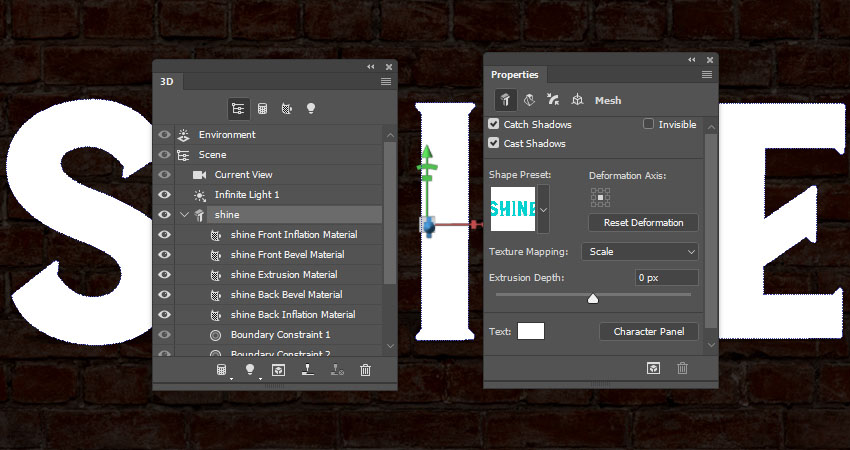Click Properties panel scroll down arrow
This screenshot has height=450, width=850.
coord(711,345)
